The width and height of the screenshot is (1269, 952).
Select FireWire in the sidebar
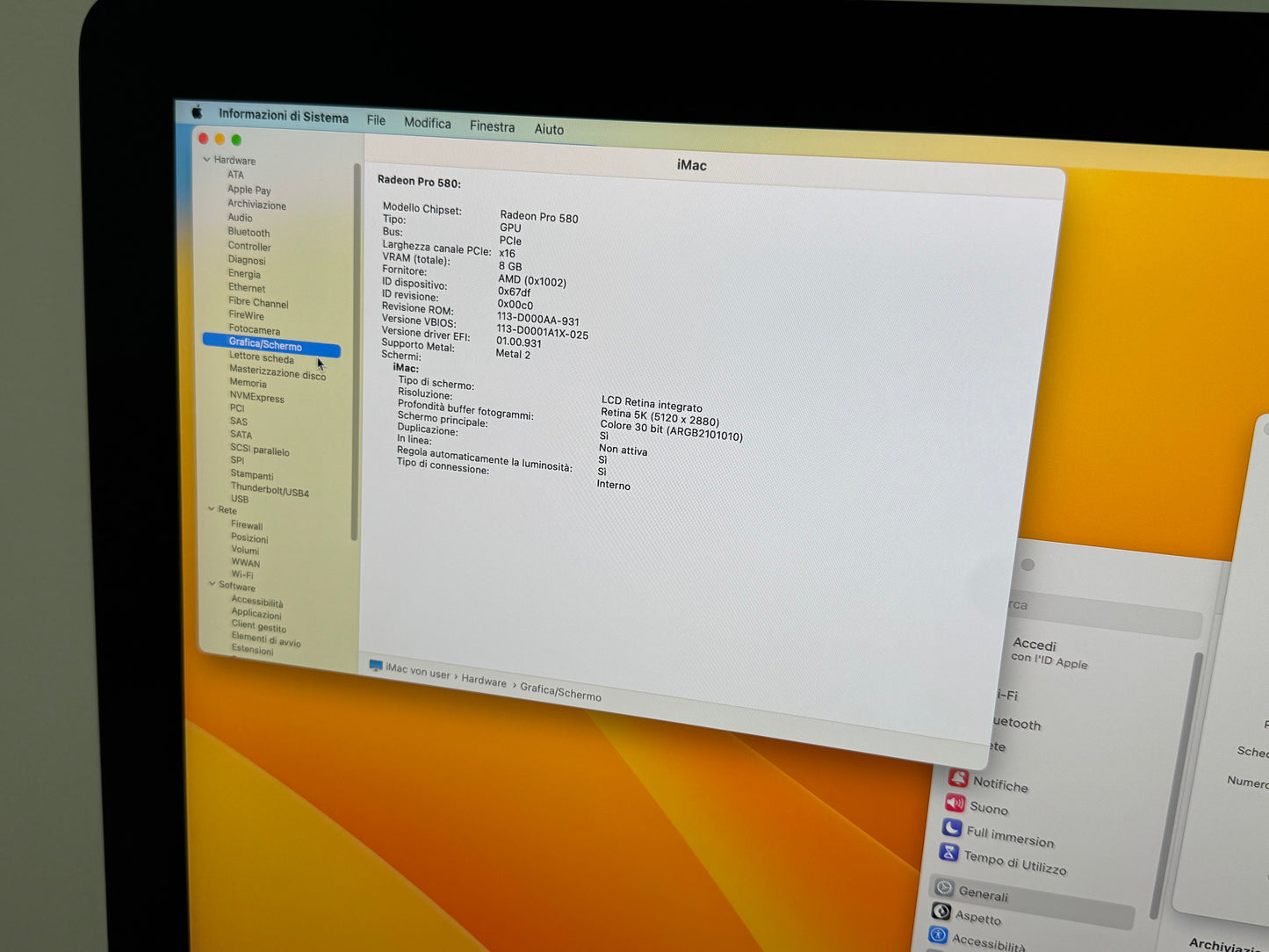pyautogui.click(x=246, y=315)
